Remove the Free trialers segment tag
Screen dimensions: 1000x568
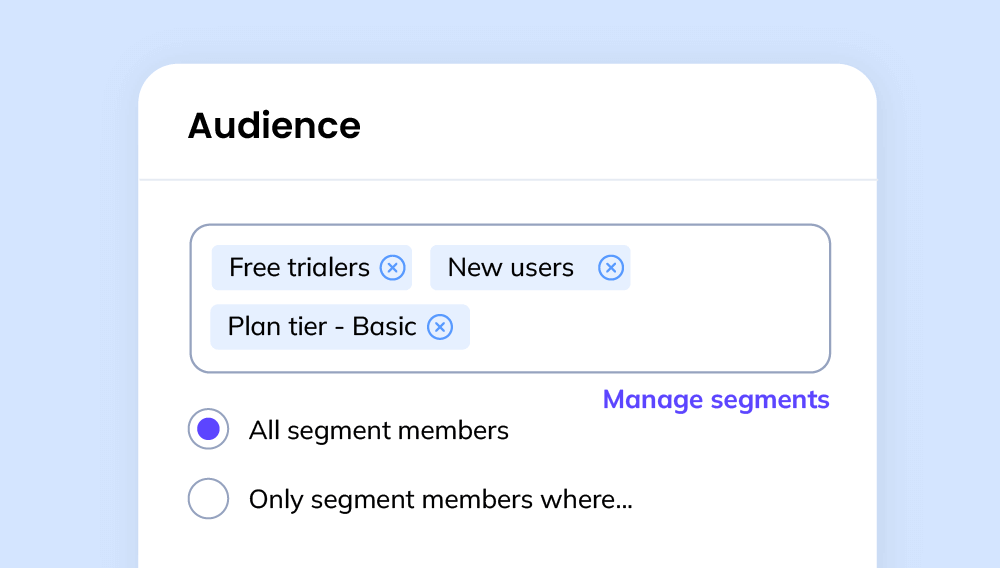[x=393, y=268]
